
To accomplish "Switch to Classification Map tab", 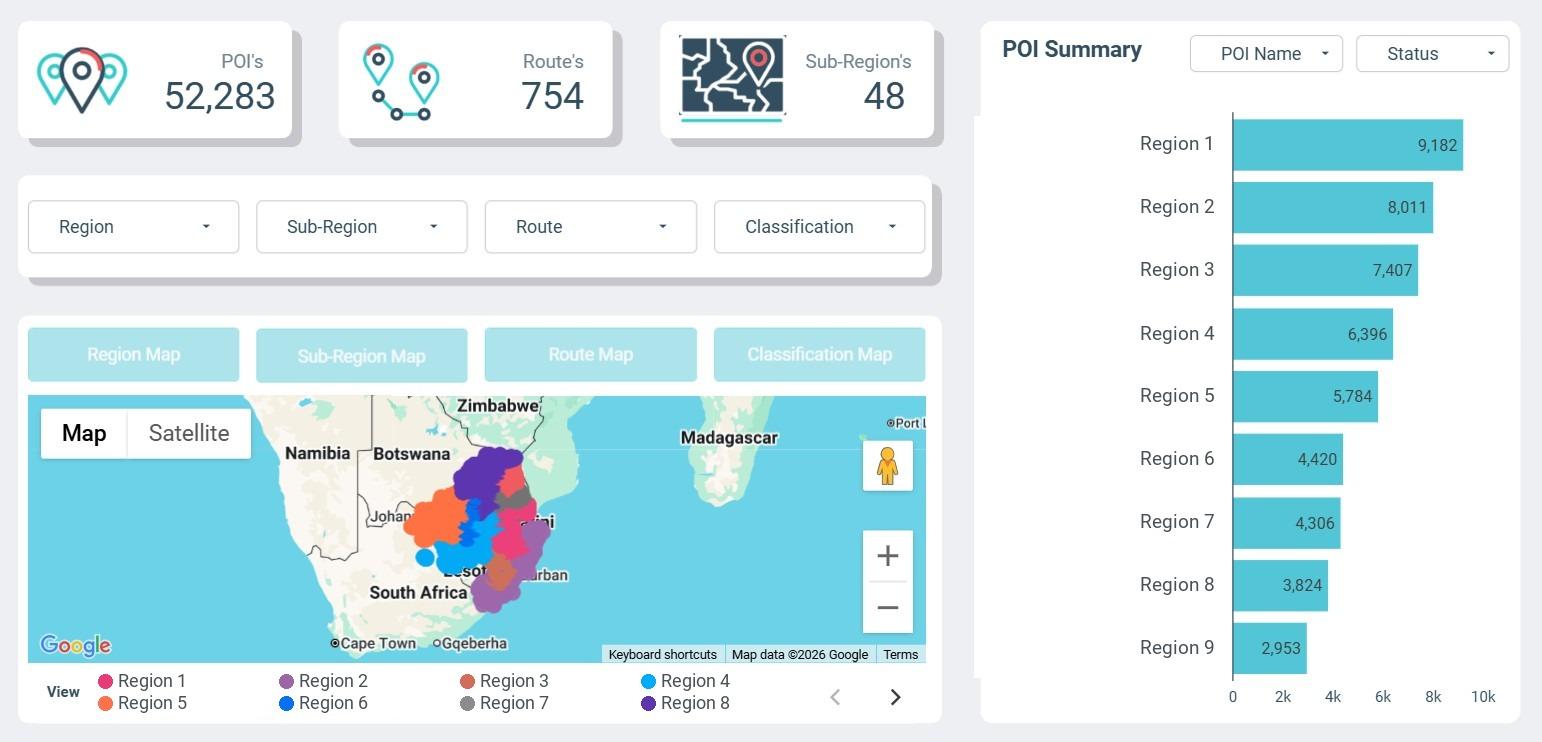I will (x=819, y=354).
